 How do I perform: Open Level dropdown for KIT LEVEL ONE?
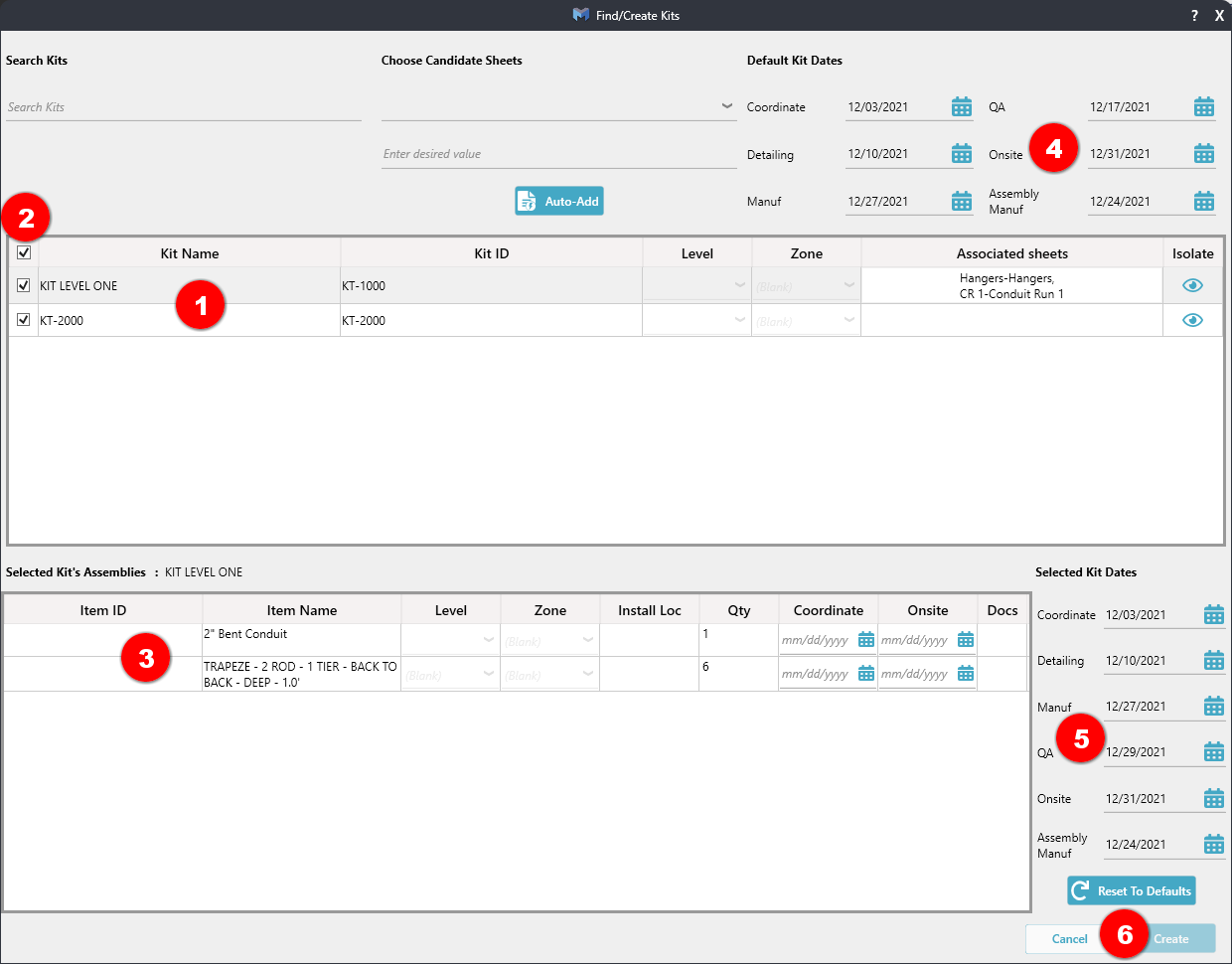(739, 285)
